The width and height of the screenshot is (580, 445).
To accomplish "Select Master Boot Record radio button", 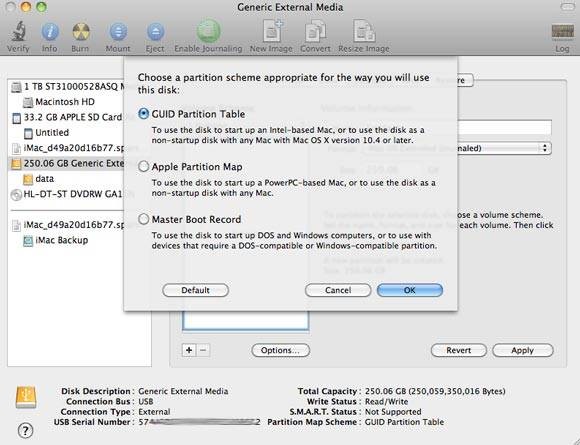I will 144,219.
